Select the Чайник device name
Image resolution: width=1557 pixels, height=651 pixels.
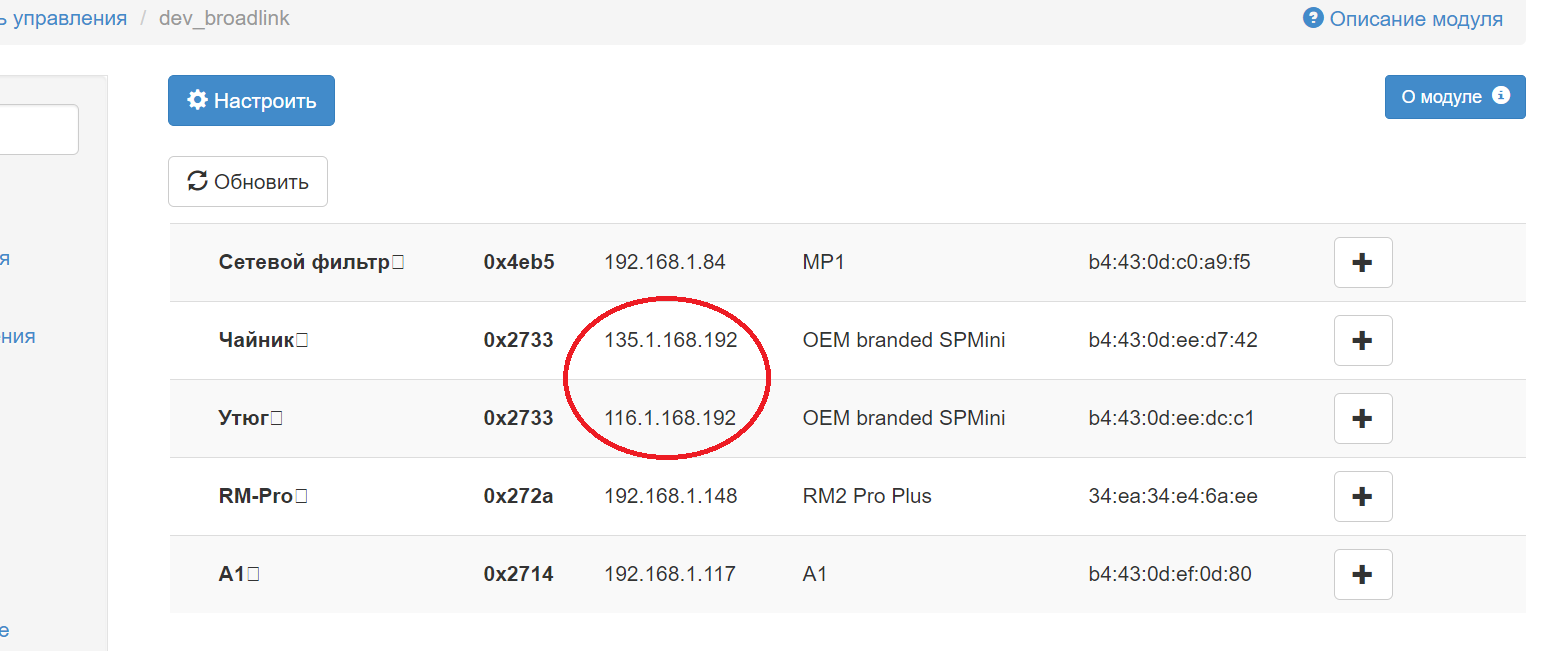point(256,341)
